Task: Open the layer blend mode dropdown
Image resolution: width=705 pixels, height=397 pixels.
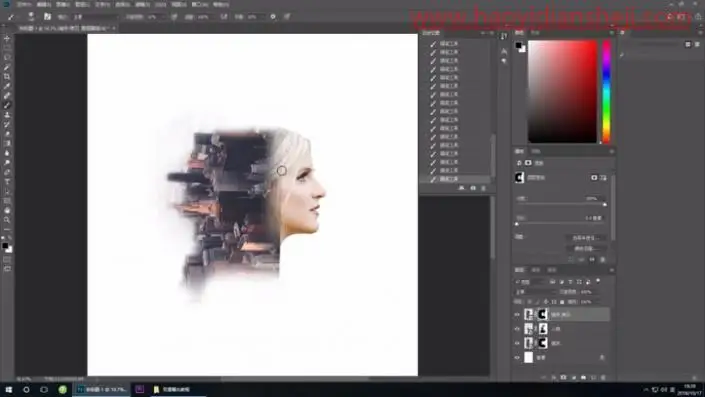Action: point(535,292)
